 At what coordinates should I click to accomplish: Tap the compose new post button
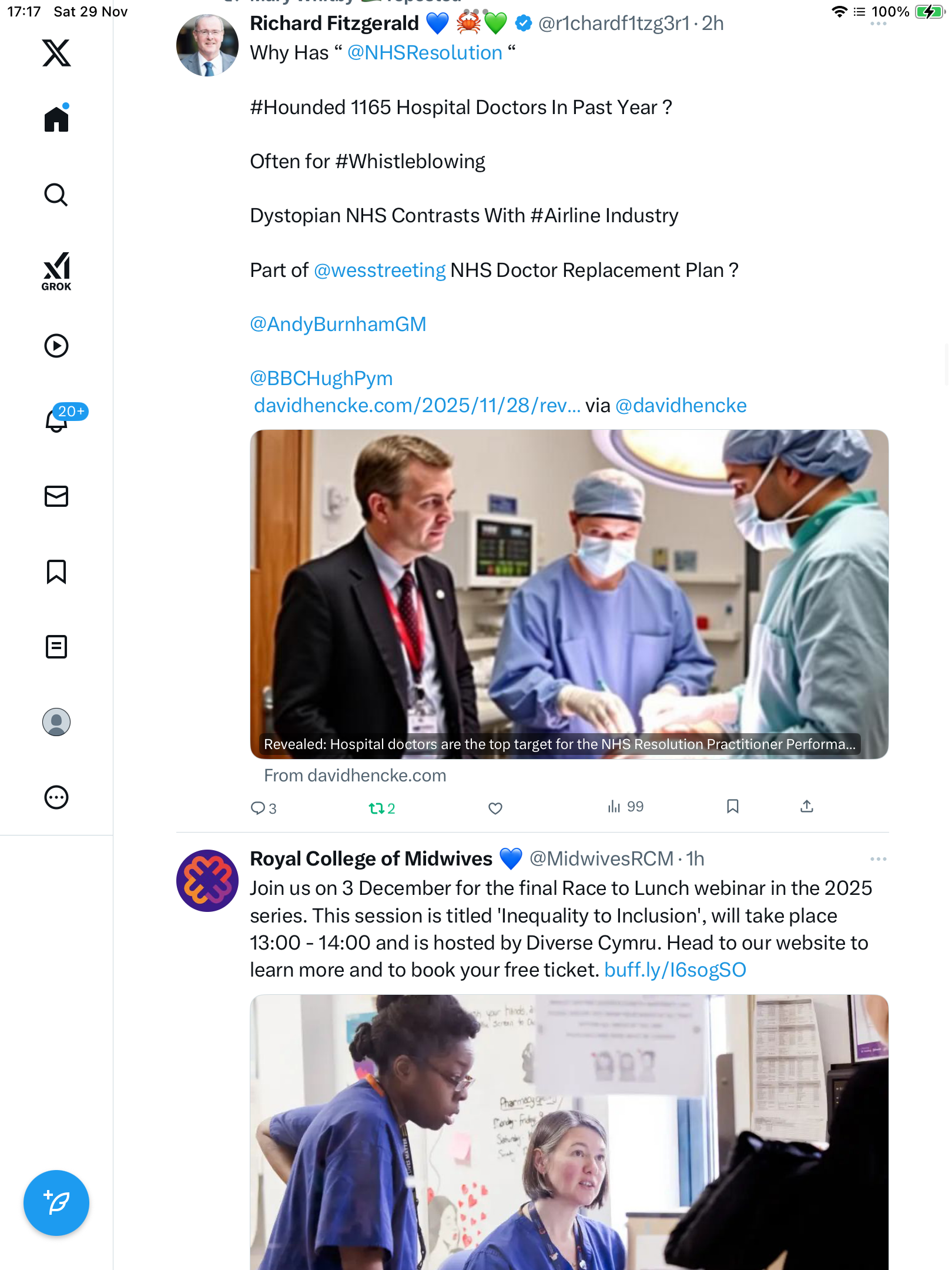(56, 1203)
